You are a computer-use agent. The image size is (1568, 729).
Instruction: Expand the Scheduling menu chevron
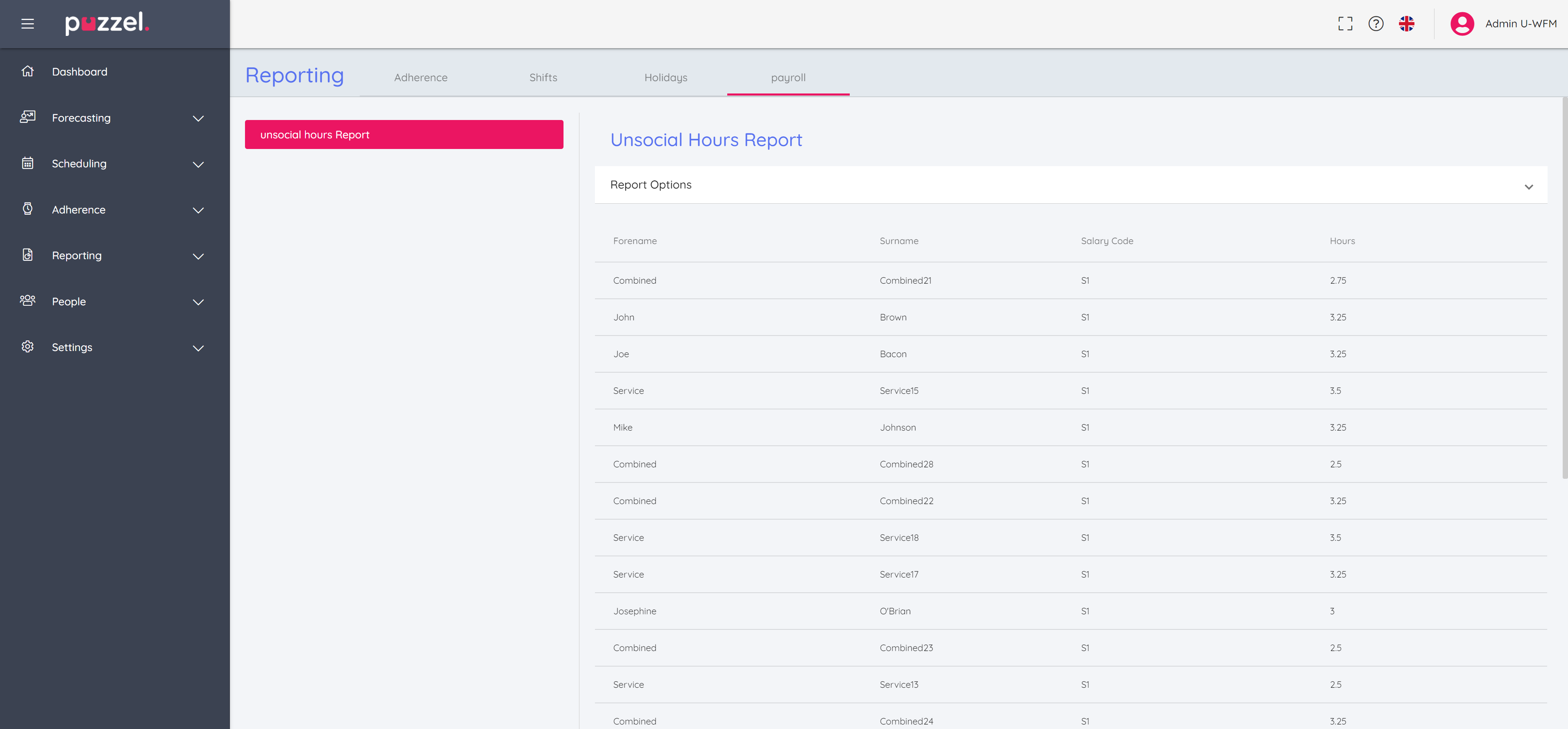198,164
